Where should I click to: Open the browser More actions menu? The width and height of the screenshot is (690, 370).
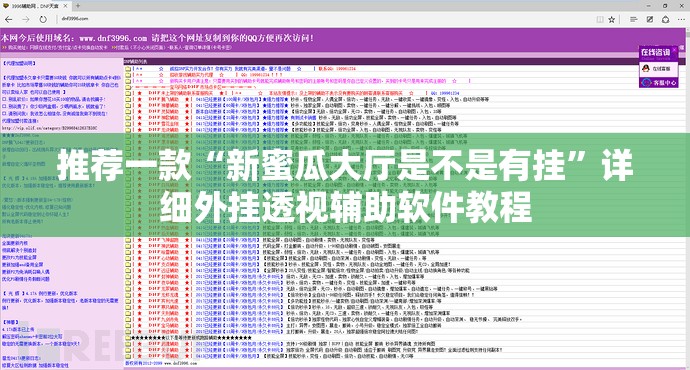tap(681, 19)
